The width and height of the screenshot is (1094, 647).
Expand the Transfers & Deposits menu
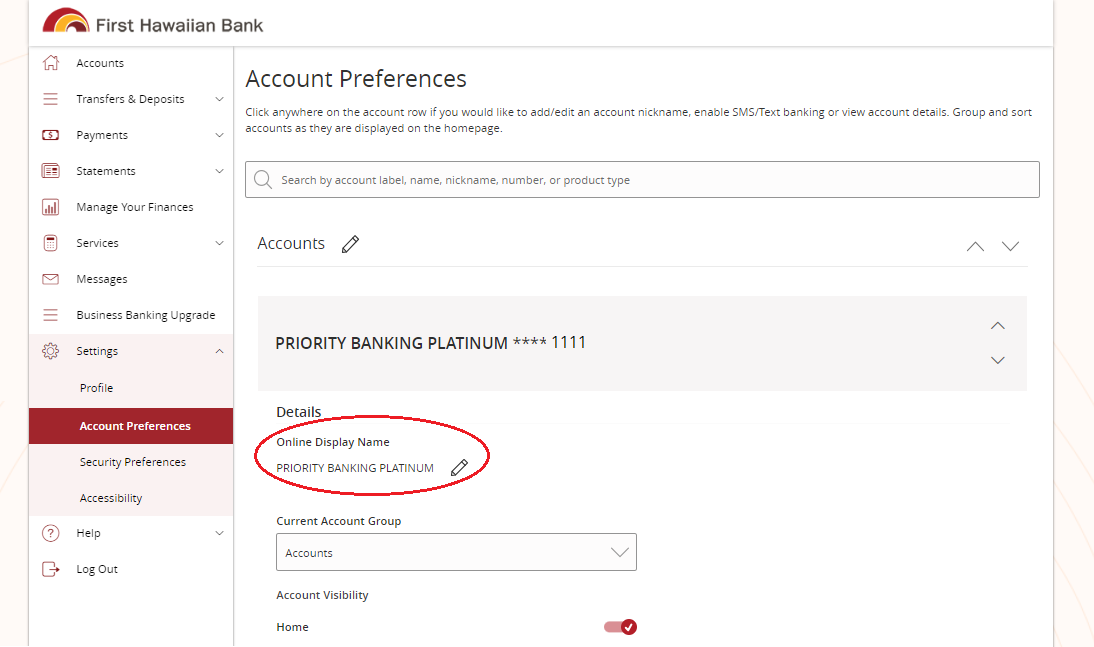[x=219, y=99]
